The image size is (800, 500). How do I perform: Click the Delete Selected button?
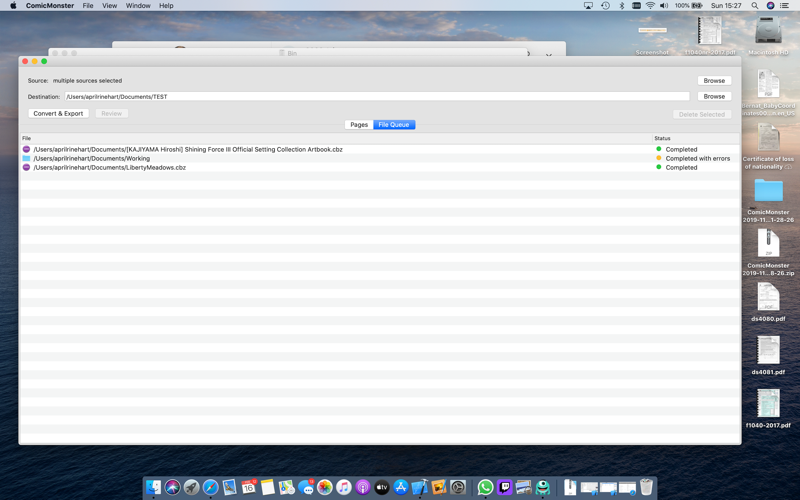point(702,114)
